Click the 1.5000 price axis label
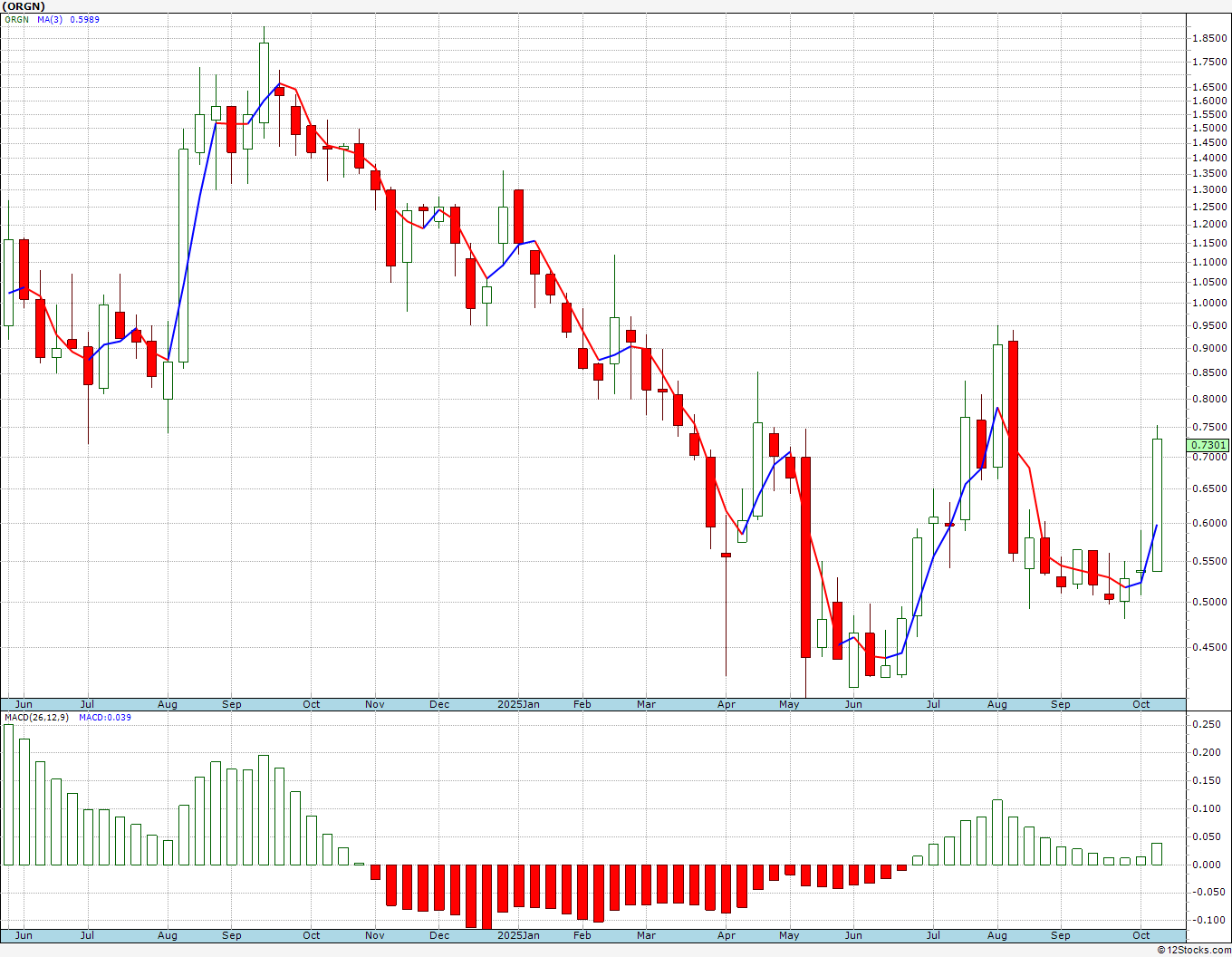Image resolution: width=1232 pixels, height=957 pixels. 1210,128
